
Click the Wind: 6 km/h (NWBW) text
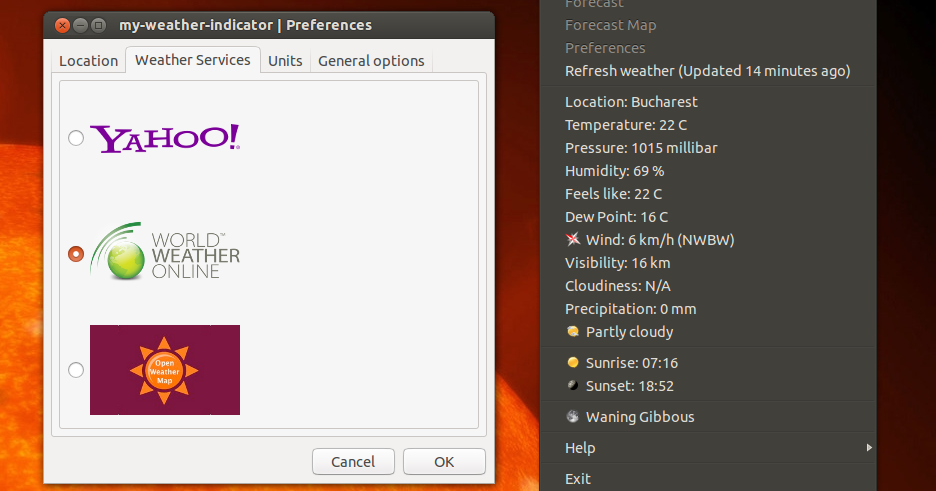coord(660,240)
